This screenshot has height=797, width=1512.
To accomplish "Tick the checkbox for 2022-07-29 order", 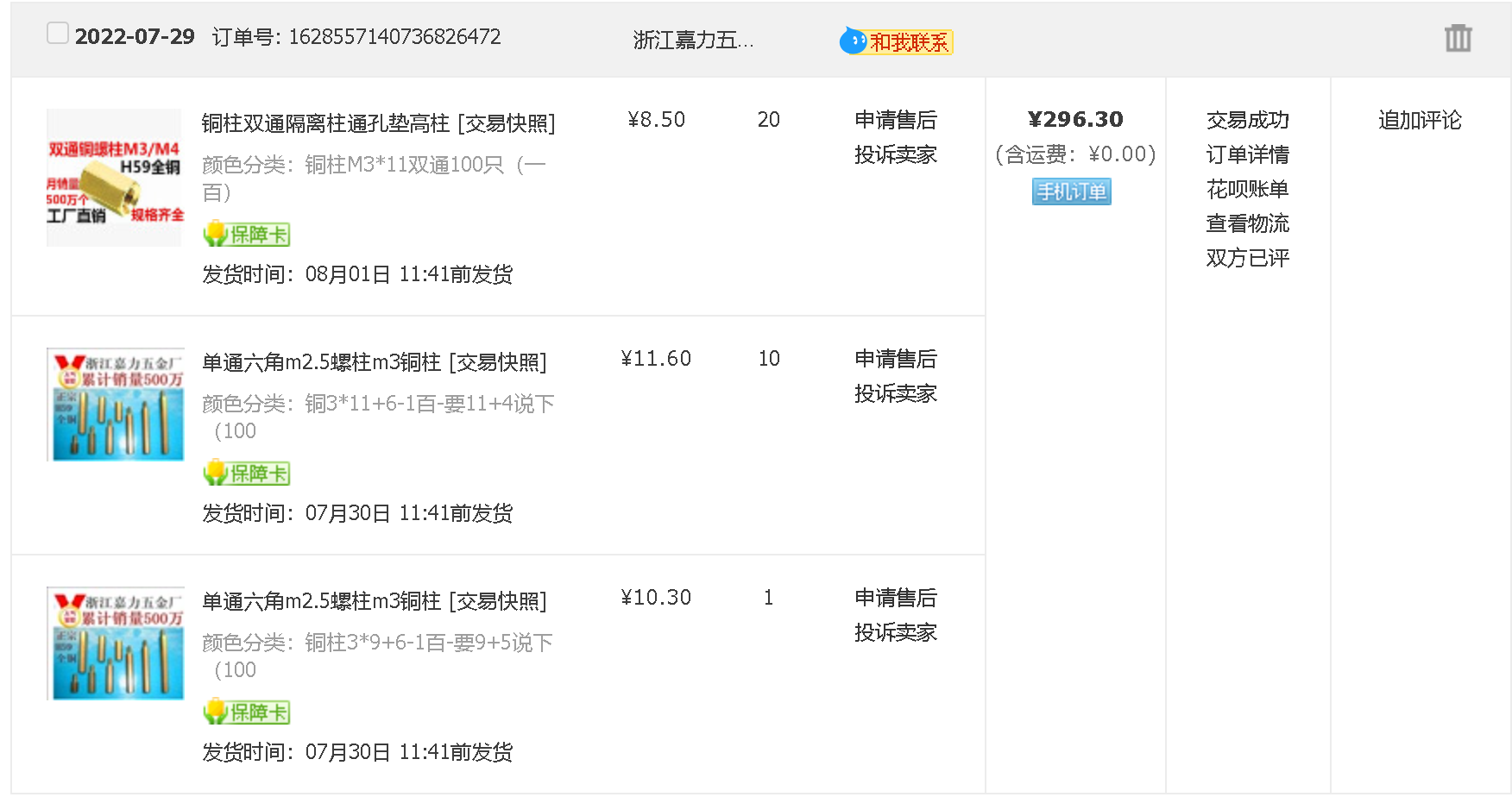I will tap(58, 34).
